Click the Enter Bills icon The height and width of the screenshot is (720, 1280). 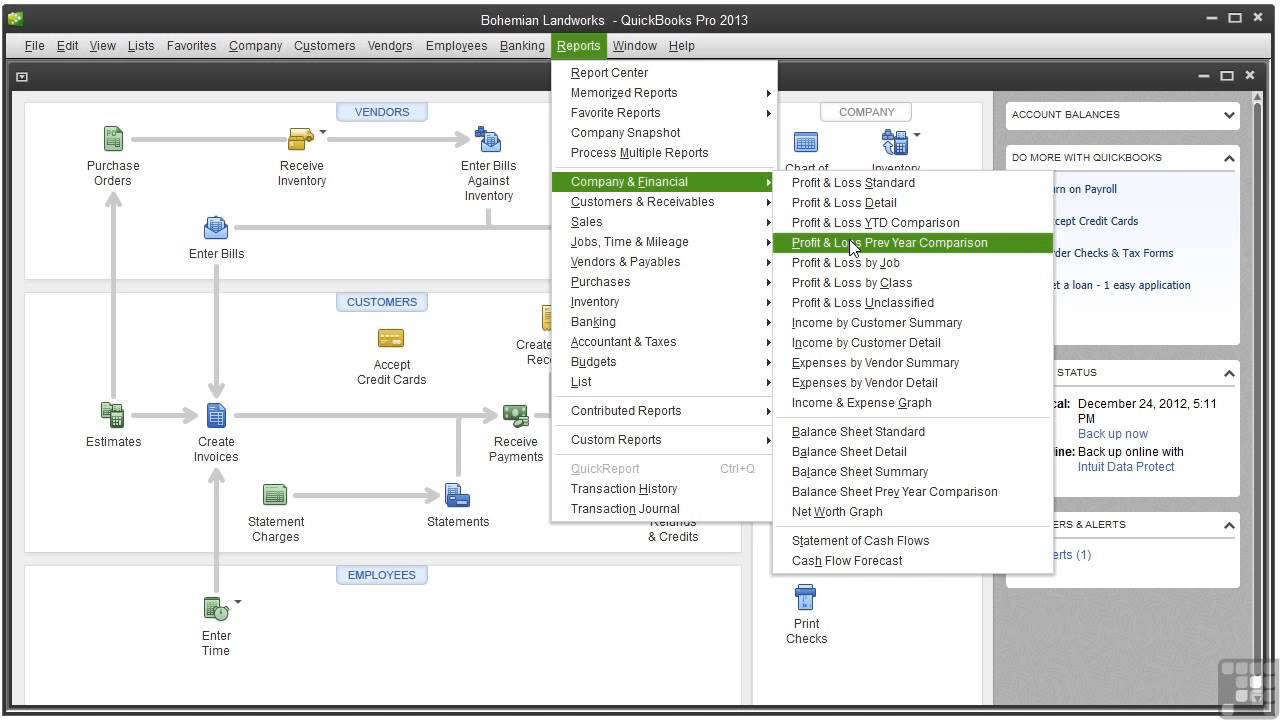point(216,227)
